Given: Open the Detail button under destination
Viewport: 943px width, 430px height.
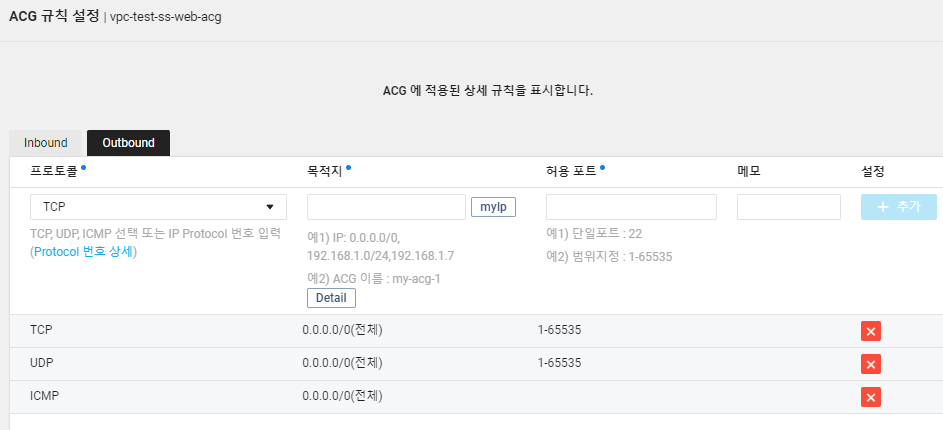Looking at the screenshot, I should [331, 298].
